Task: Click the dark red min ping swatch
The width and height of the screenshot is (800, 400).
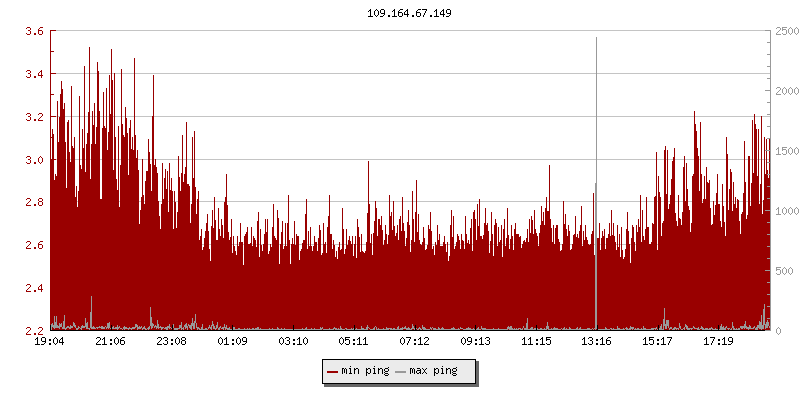Action: pos(332,372)
